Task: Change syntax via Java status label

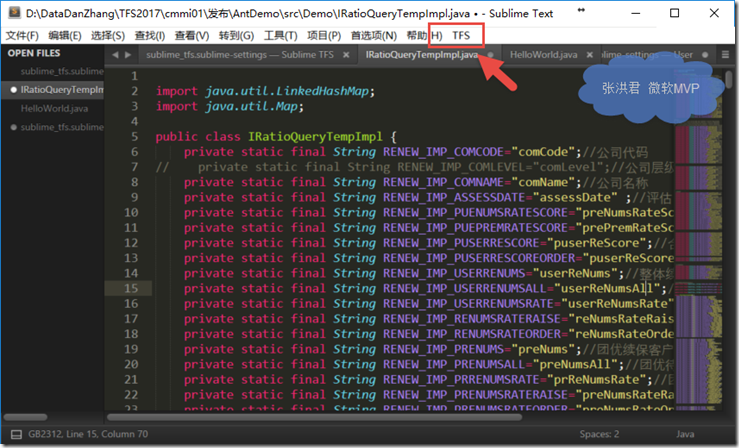Action: pyautogui.click(x=685, y=434)
